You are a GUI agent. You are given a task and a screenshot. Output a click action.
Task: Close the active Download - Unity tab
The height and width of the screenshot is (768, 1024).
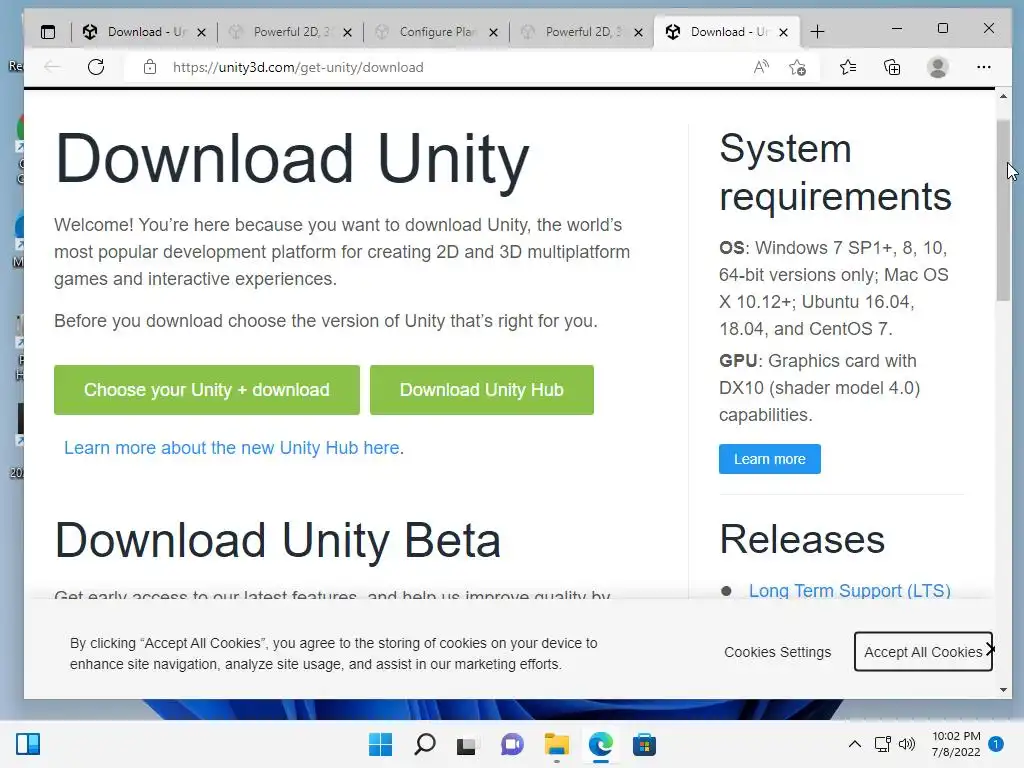point(784,32)
